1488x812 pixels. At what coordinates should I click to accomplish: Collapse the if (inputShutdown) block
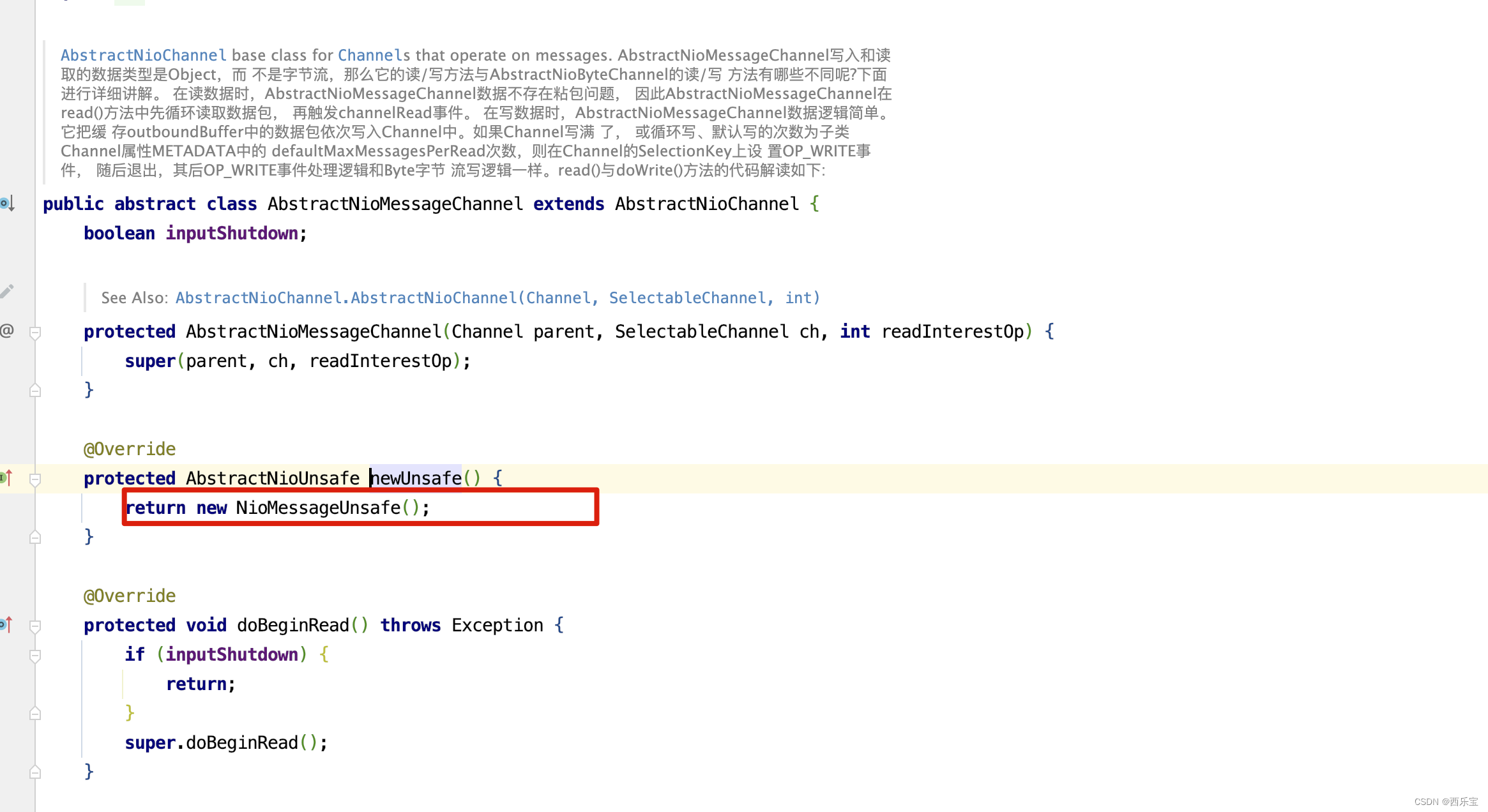click(35, 656)
